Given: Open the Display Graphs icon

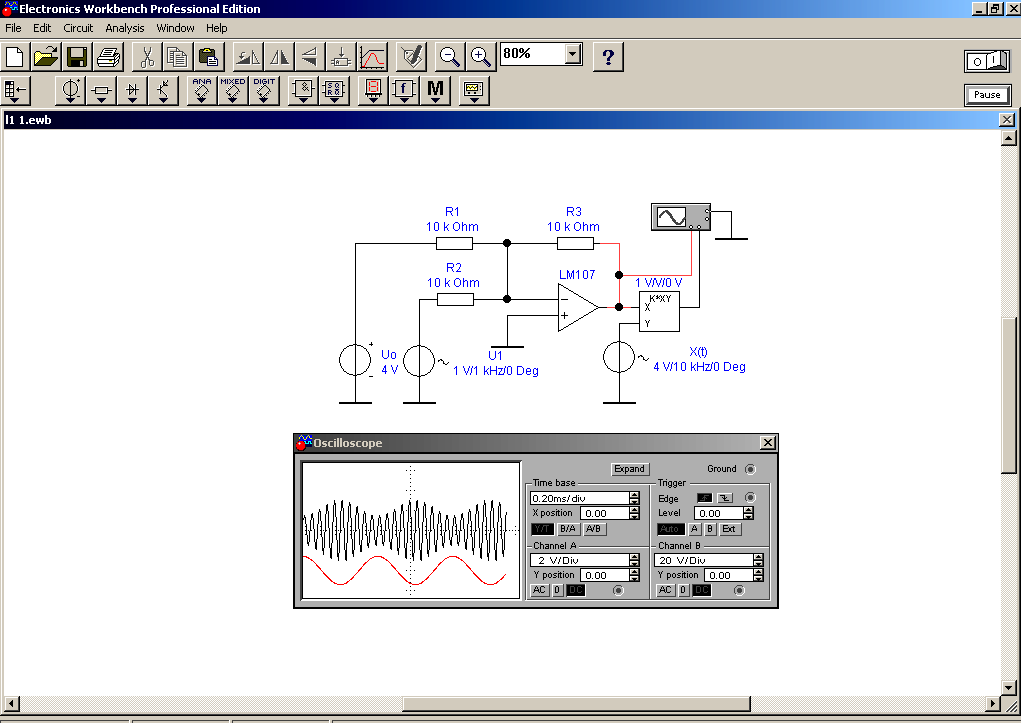Looking at the screenshot, I should (372, 57).
